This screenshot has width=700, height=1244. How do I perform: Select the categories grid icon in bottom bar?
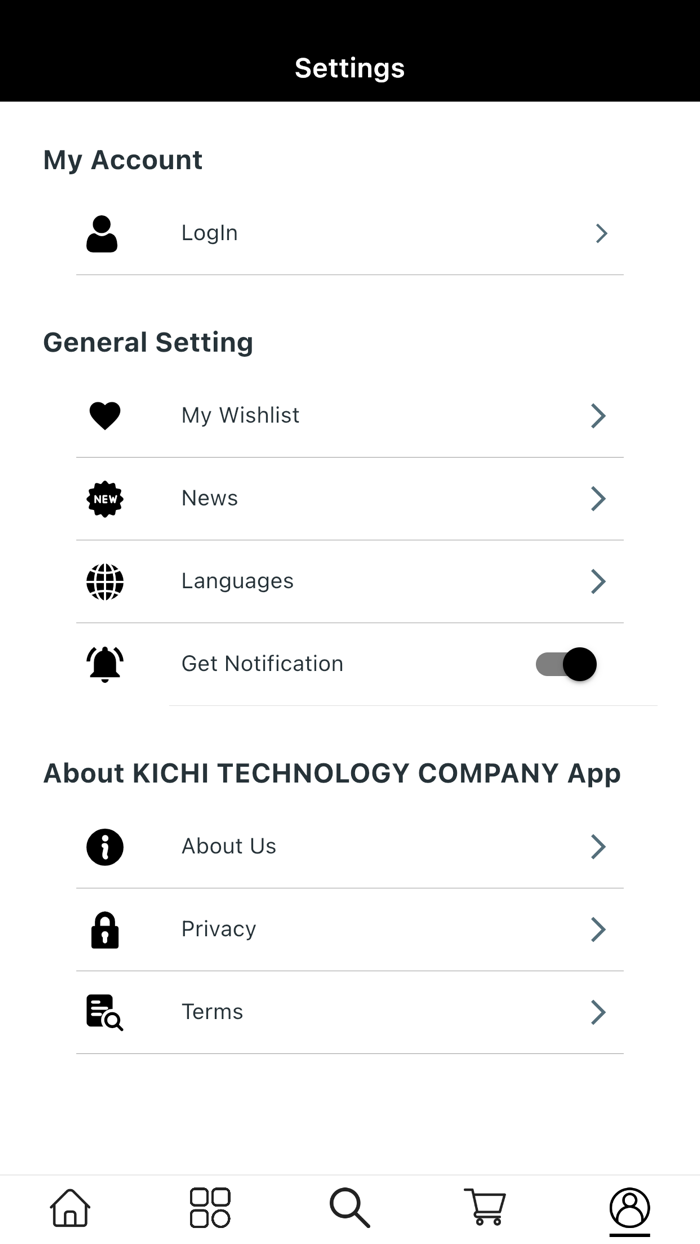pos(209,1208)
